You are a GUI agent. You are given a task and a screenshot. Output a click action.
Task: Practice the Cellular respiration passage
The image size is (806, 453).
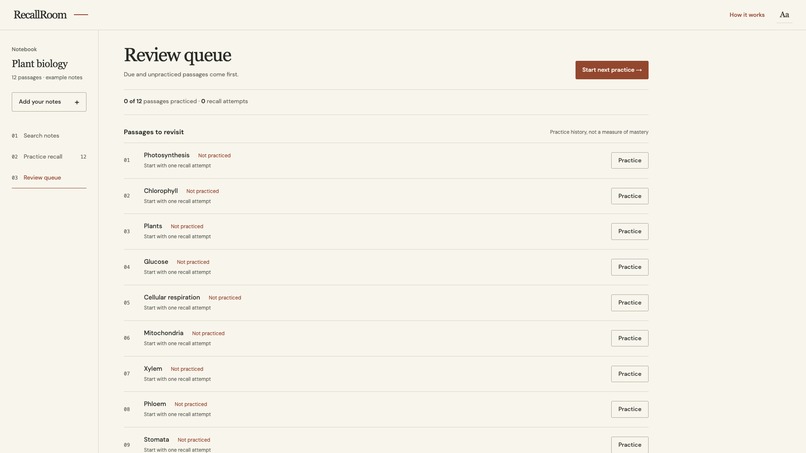tap(630, 303)
